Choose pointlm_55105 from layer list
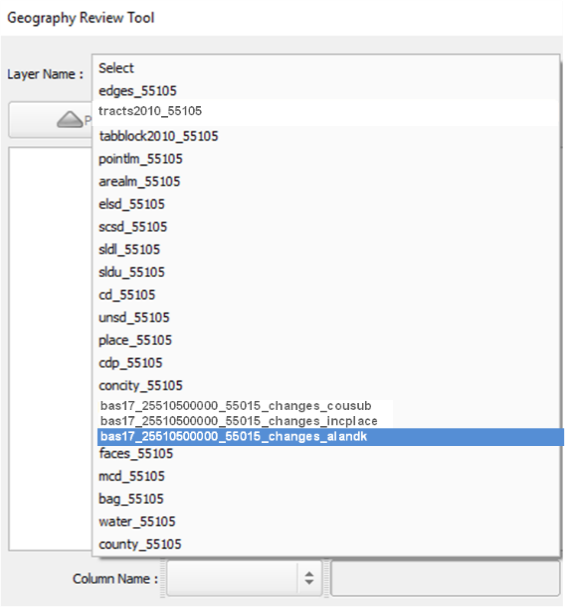Image resolution: width=565 pixels, height=607 pixels. click(x=326, y=159)
